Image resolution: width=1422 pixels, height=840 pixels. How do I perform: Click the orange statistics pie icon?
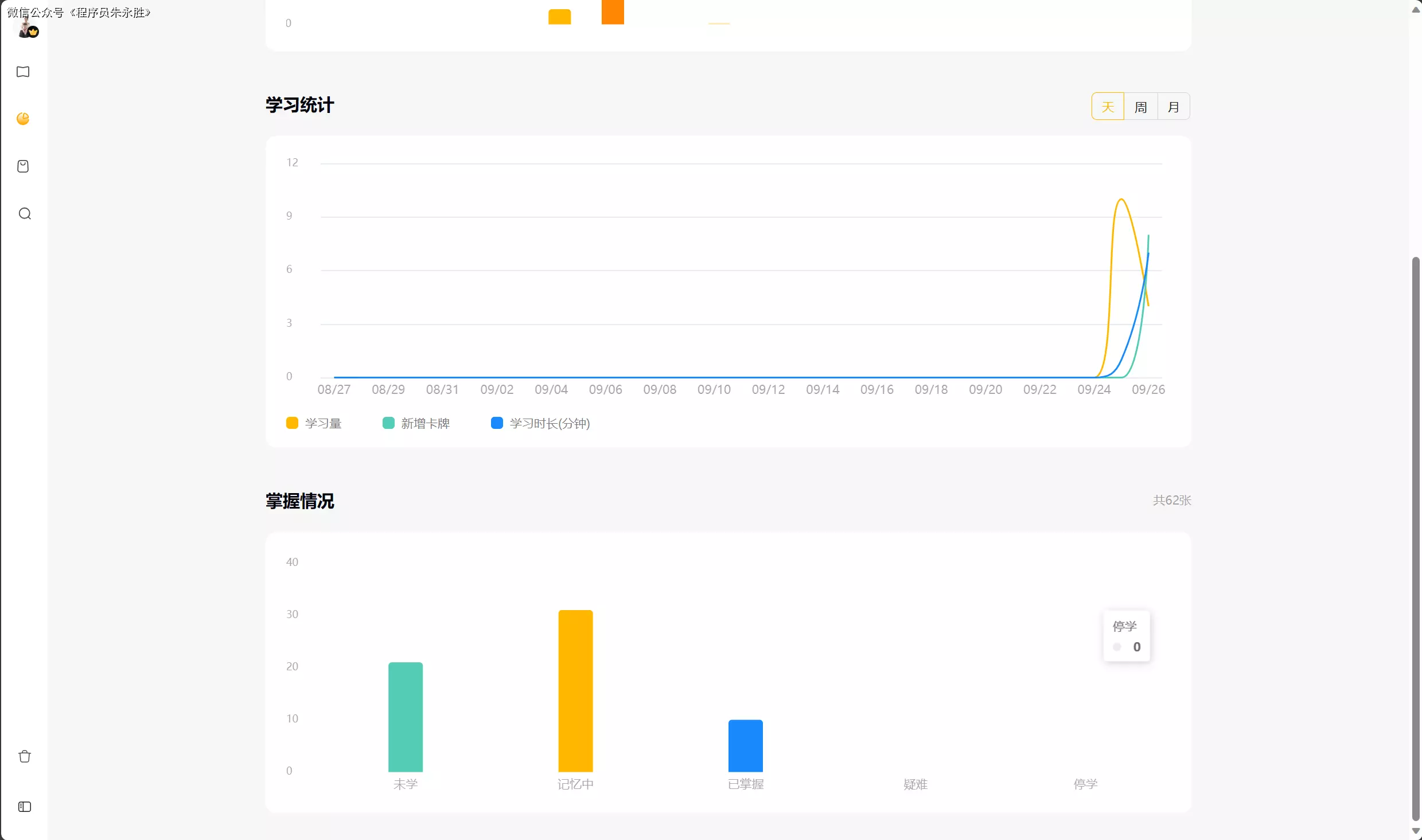click(x=23, y=119)
